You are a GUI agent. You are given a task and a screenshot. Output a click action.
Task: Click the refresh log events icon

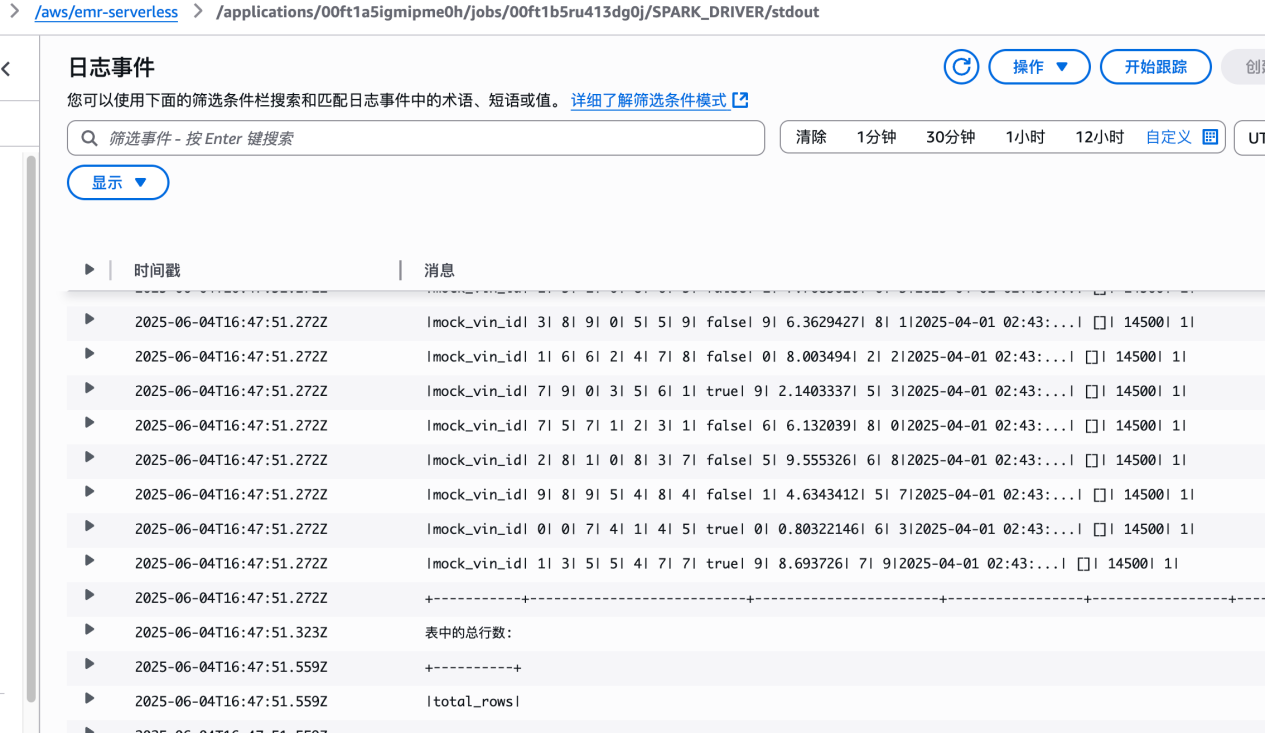961,67
